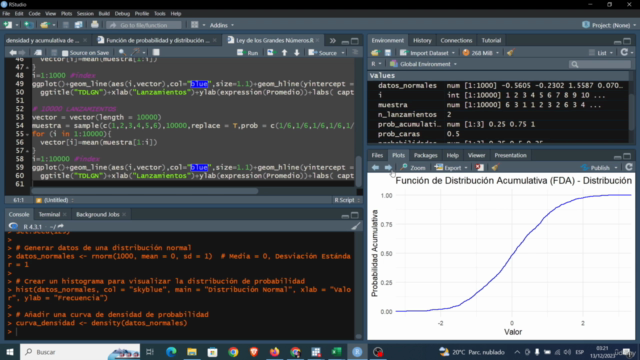Select the datos_normales variable row
This screenshot has height=360, width=640.
click(498, 85)
